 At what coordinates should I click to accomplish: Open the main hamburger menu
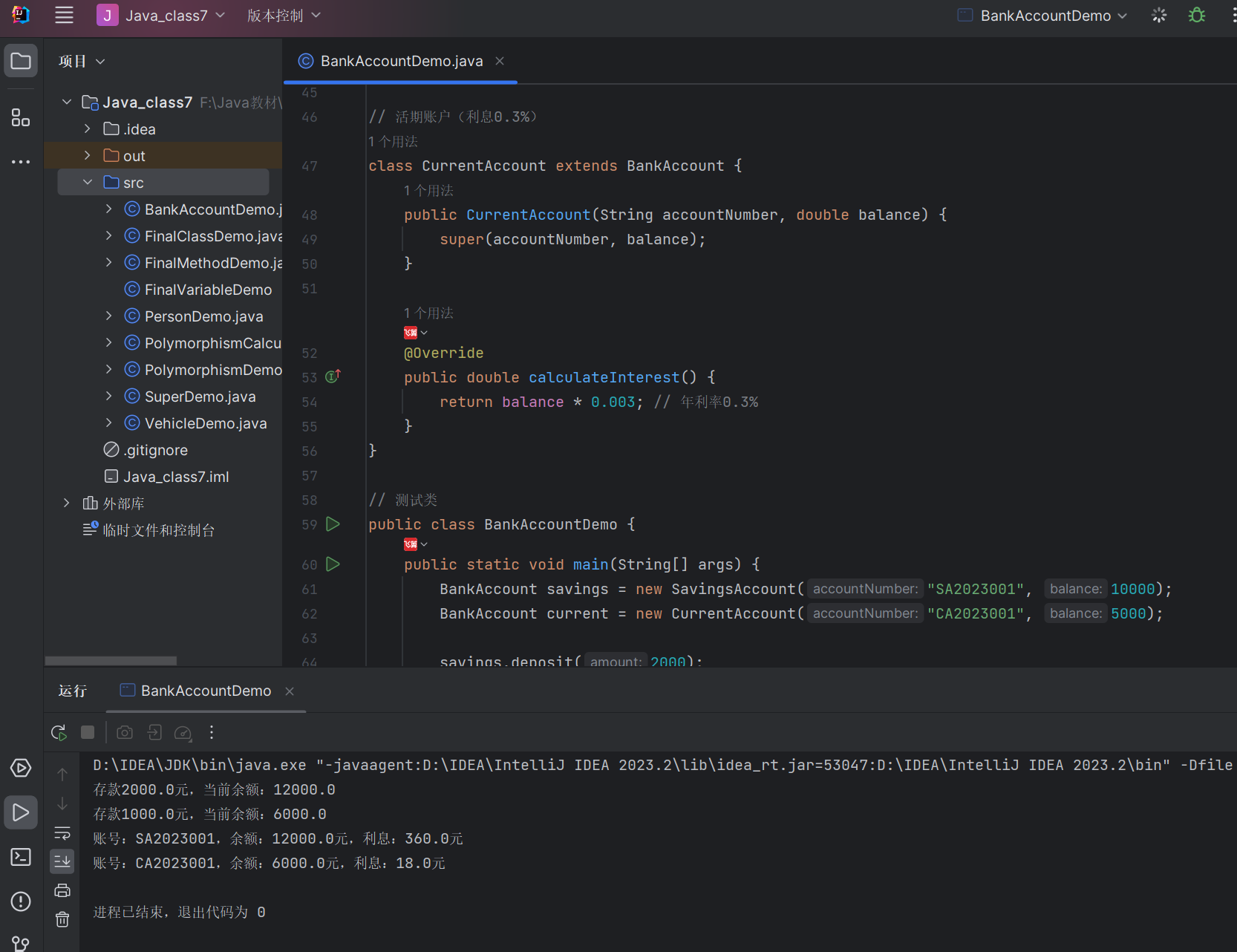65,16
